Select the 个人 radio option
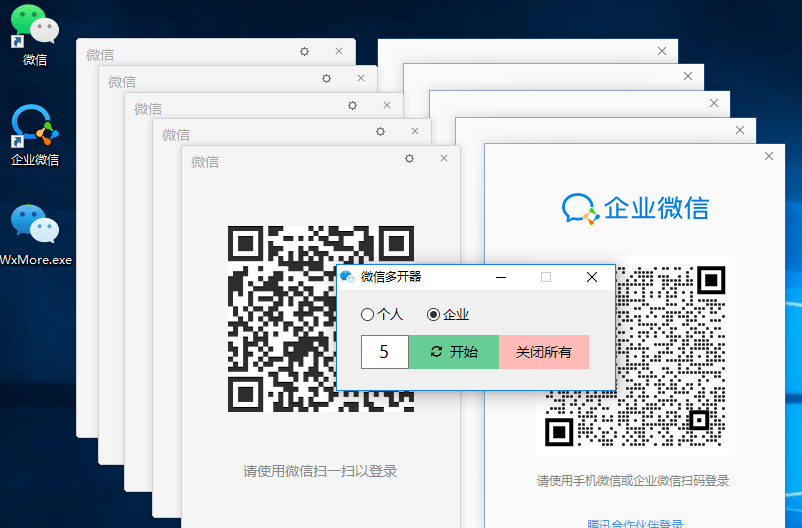Viewport: 802px width, 528px height. tap(382, 314)
